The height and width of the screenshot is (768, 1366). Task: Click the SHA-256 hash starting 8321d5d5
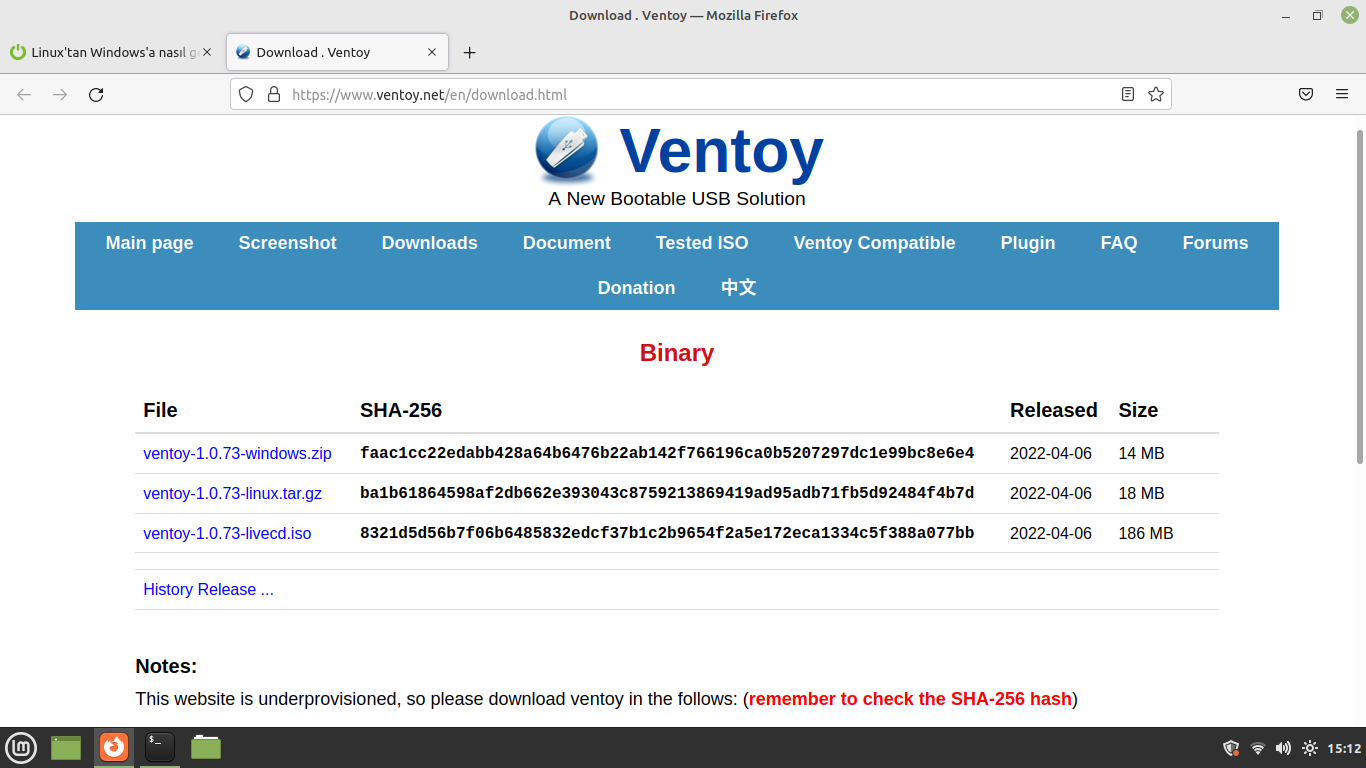(x=667, y=533)
